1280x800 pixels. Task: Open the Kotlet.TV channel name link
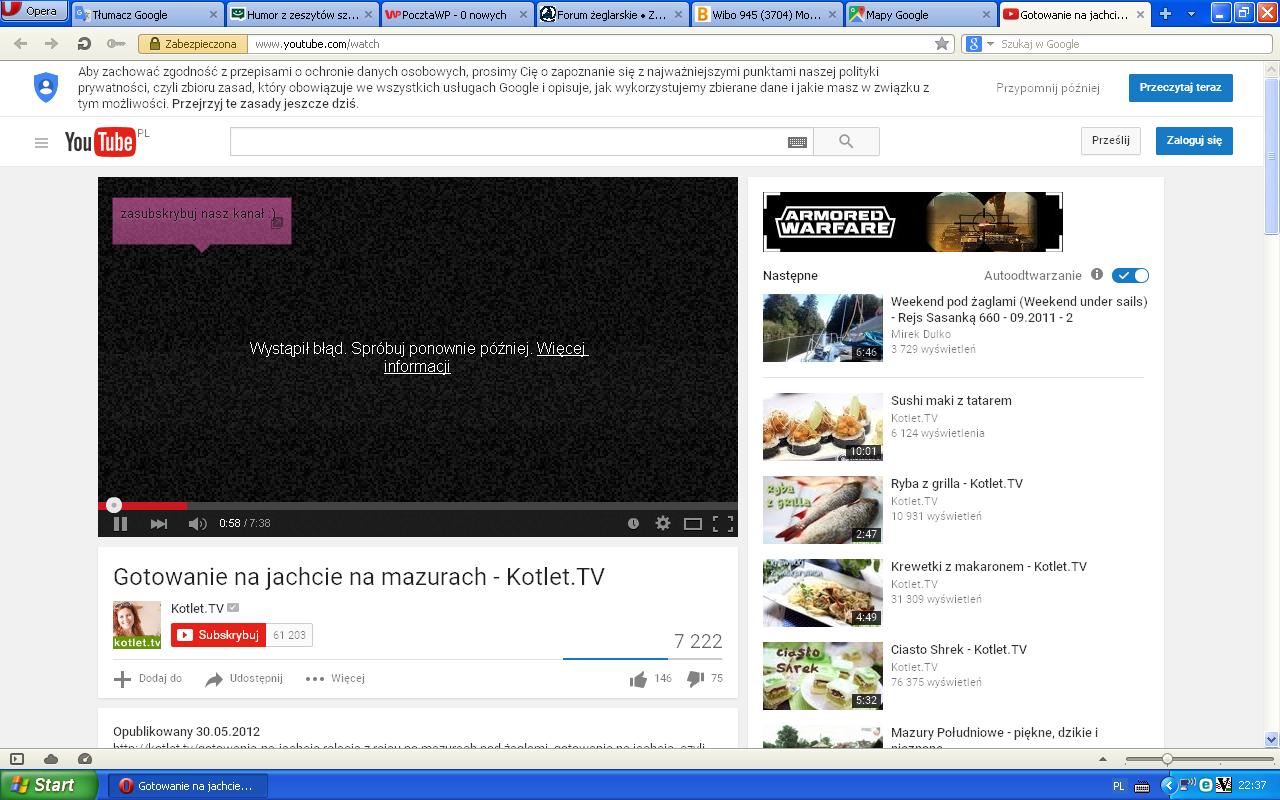(197, 608)
